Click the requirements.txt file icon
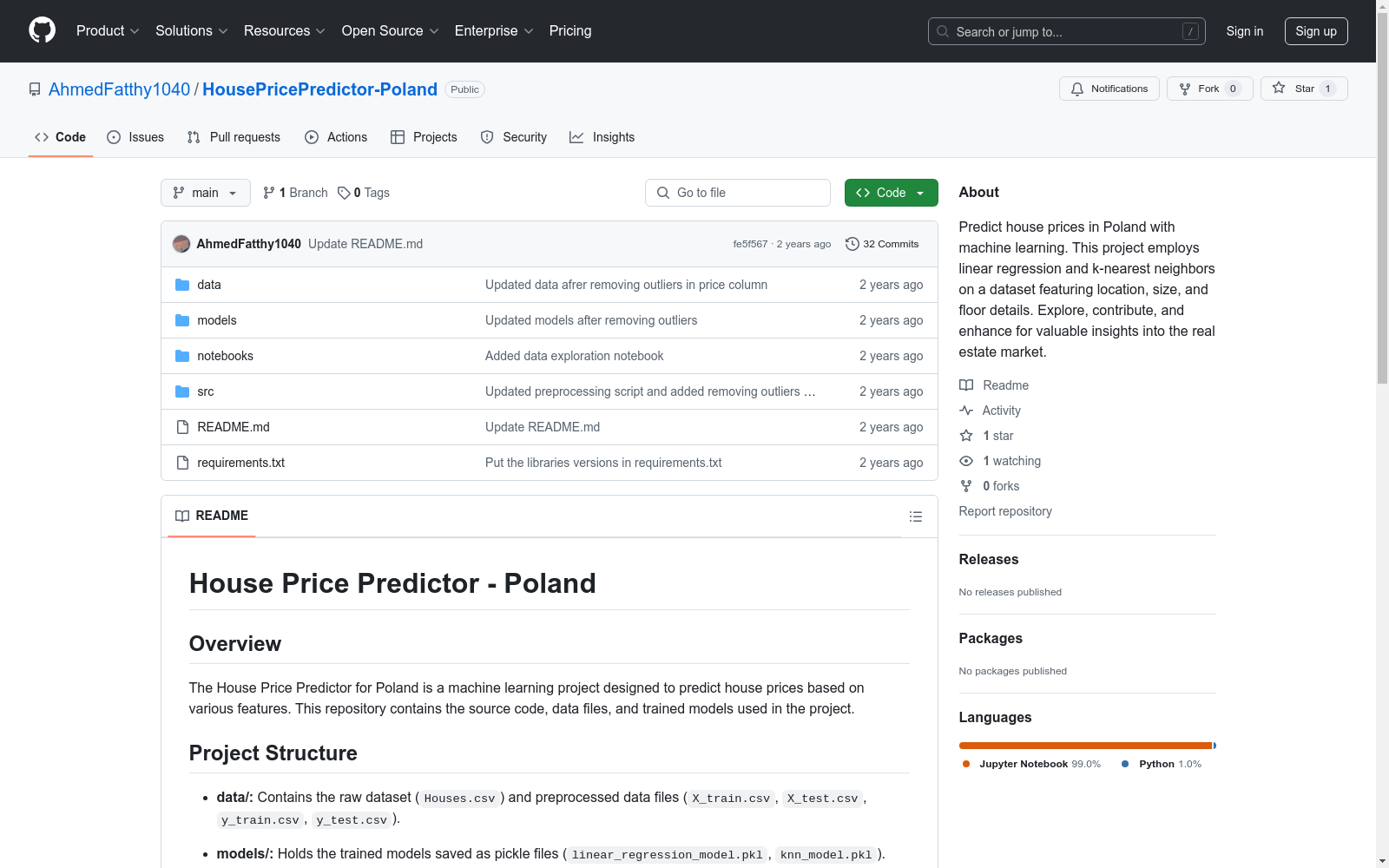The height and width of the screenshot is (868, 1389). click(182, 463)
